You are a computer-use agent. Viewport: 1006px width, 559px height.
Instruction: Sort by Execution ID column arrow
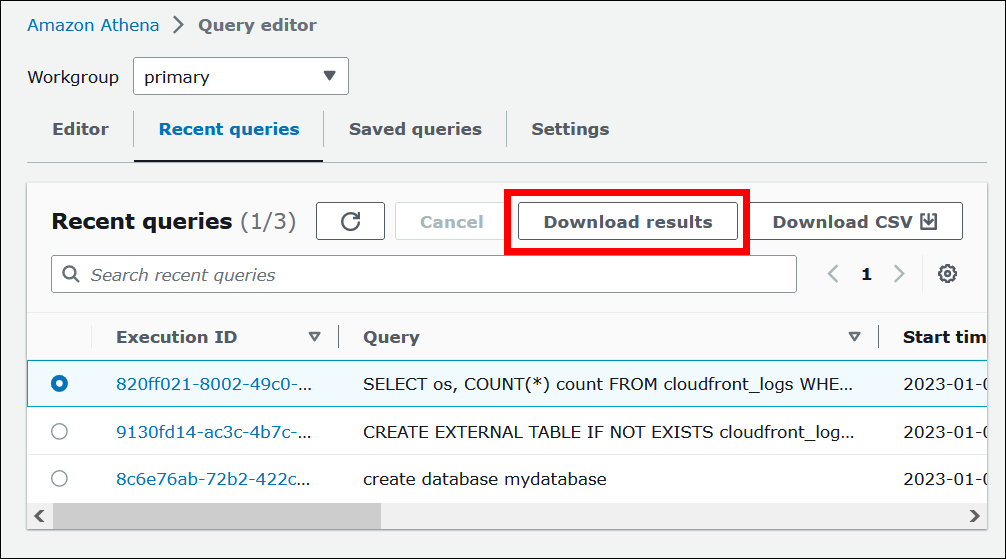click(315, 337)
